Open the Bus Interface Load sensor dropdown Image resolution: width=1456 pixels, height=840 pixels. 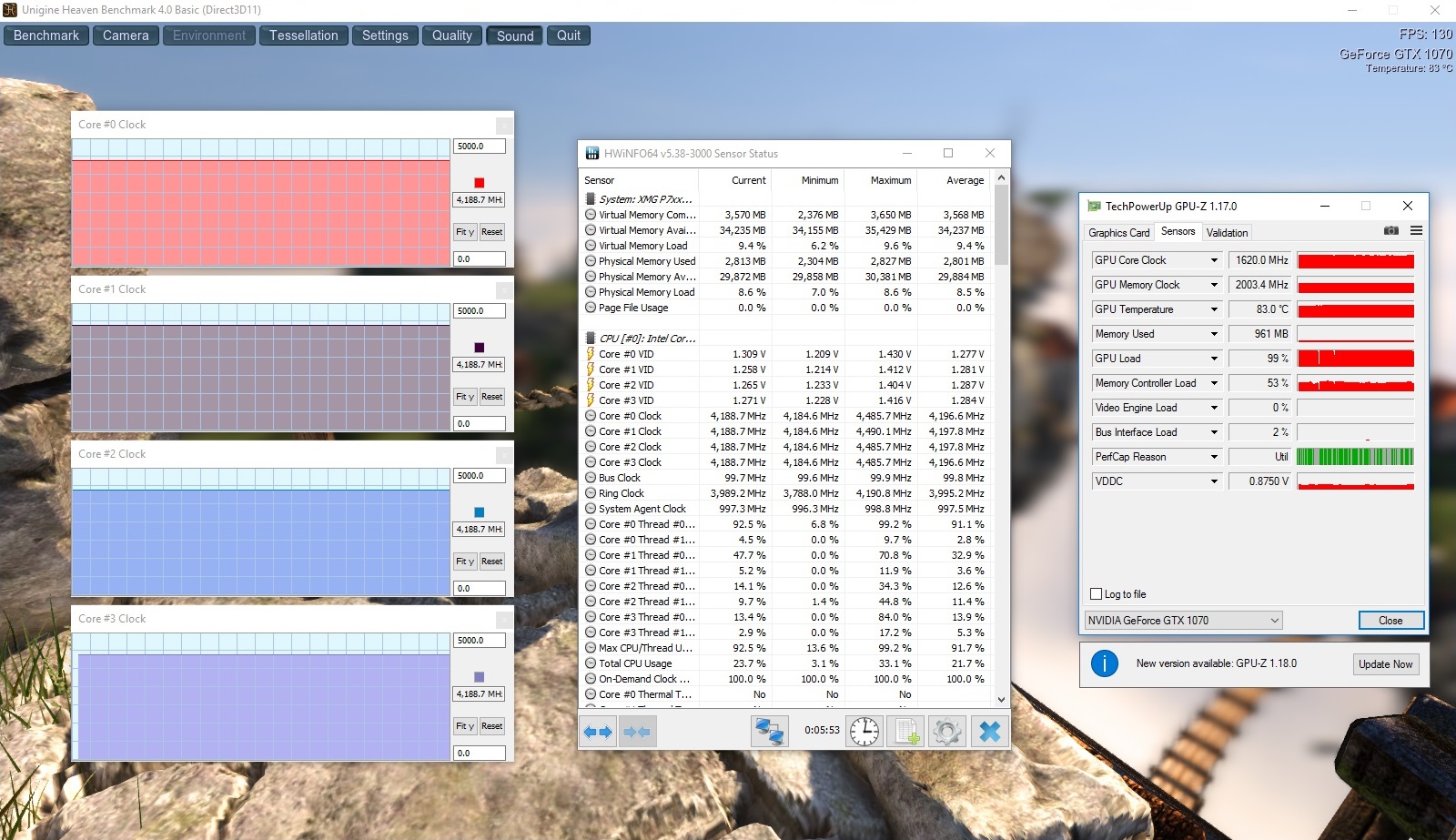(1214, 432)
